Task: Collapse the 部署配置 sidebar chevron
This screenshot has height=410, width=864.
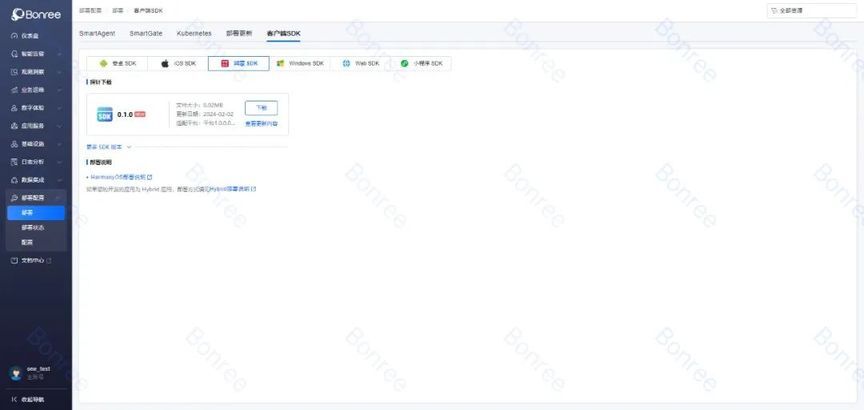Action: [x=59, y=198]
